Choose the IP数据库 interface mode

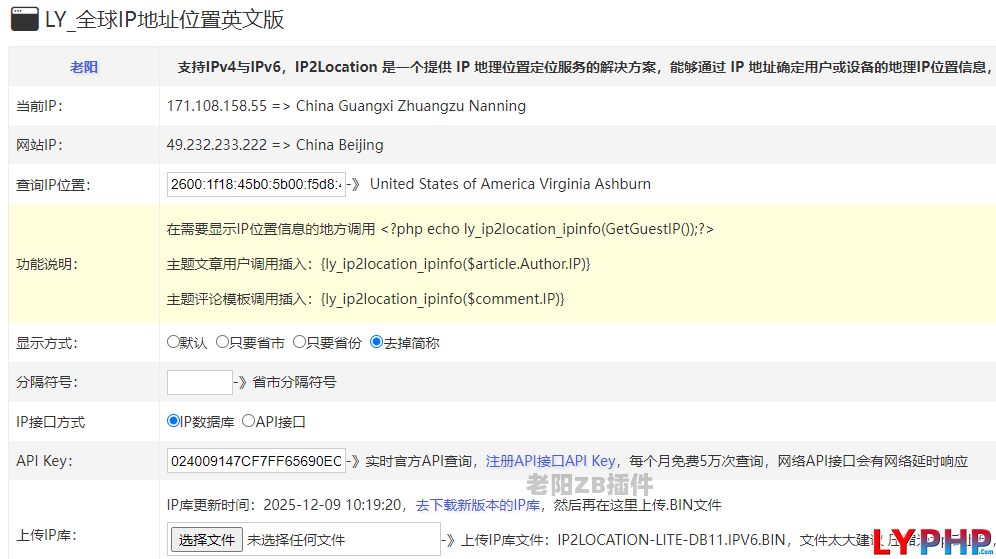point(173,421)
